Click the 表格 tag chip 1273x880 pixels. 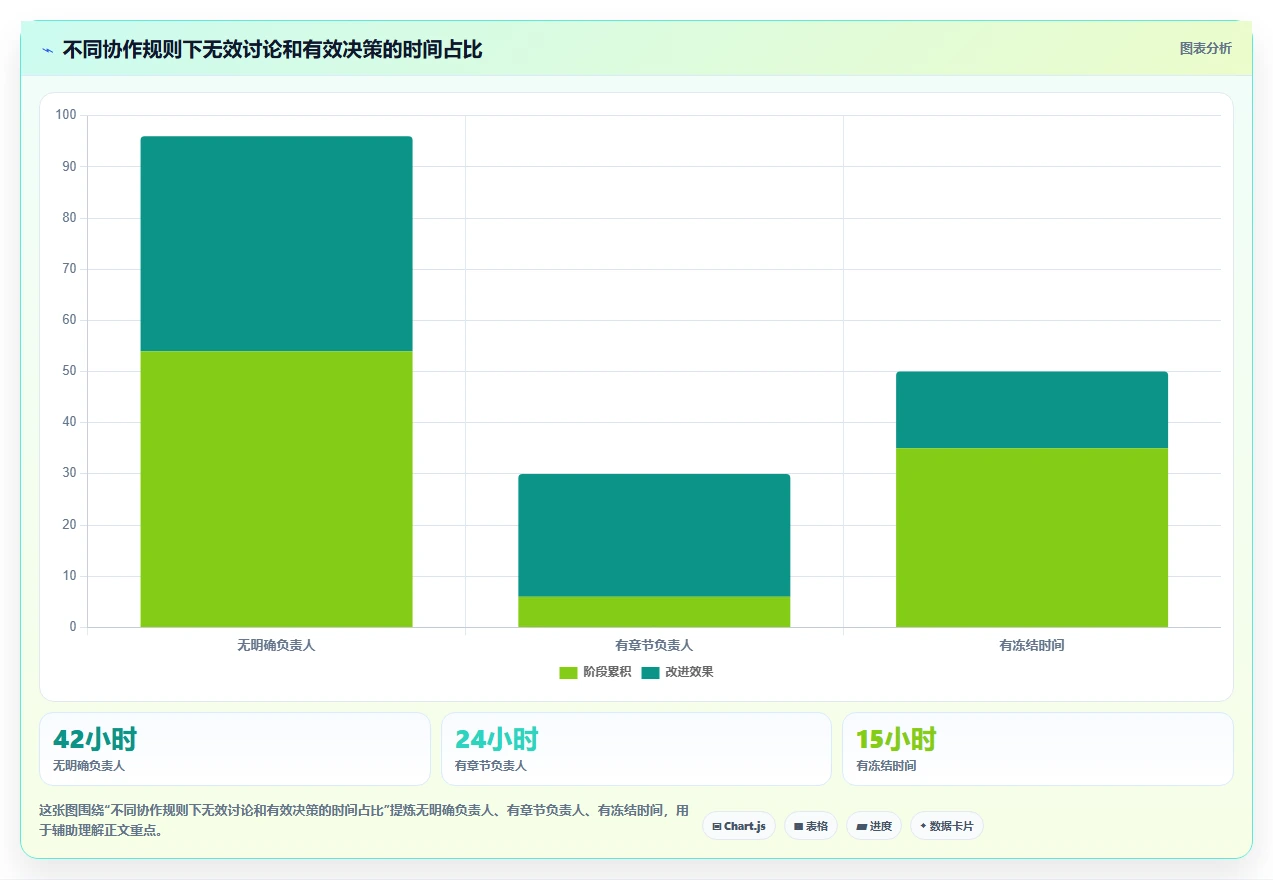tap(811, 826)
